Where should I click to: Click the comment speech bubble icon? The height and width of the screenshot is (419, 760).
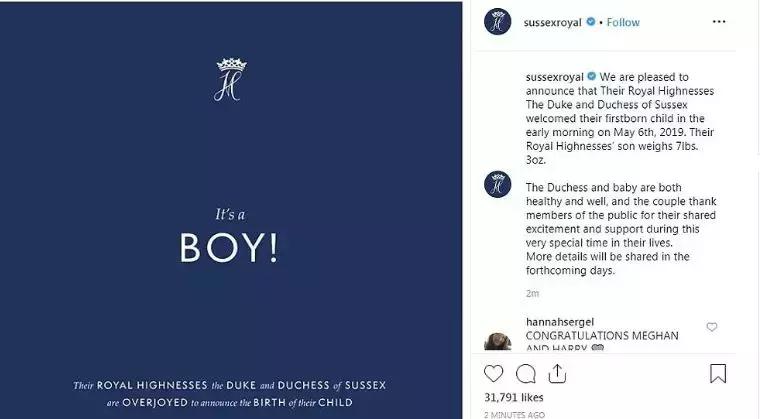point(525,374)
